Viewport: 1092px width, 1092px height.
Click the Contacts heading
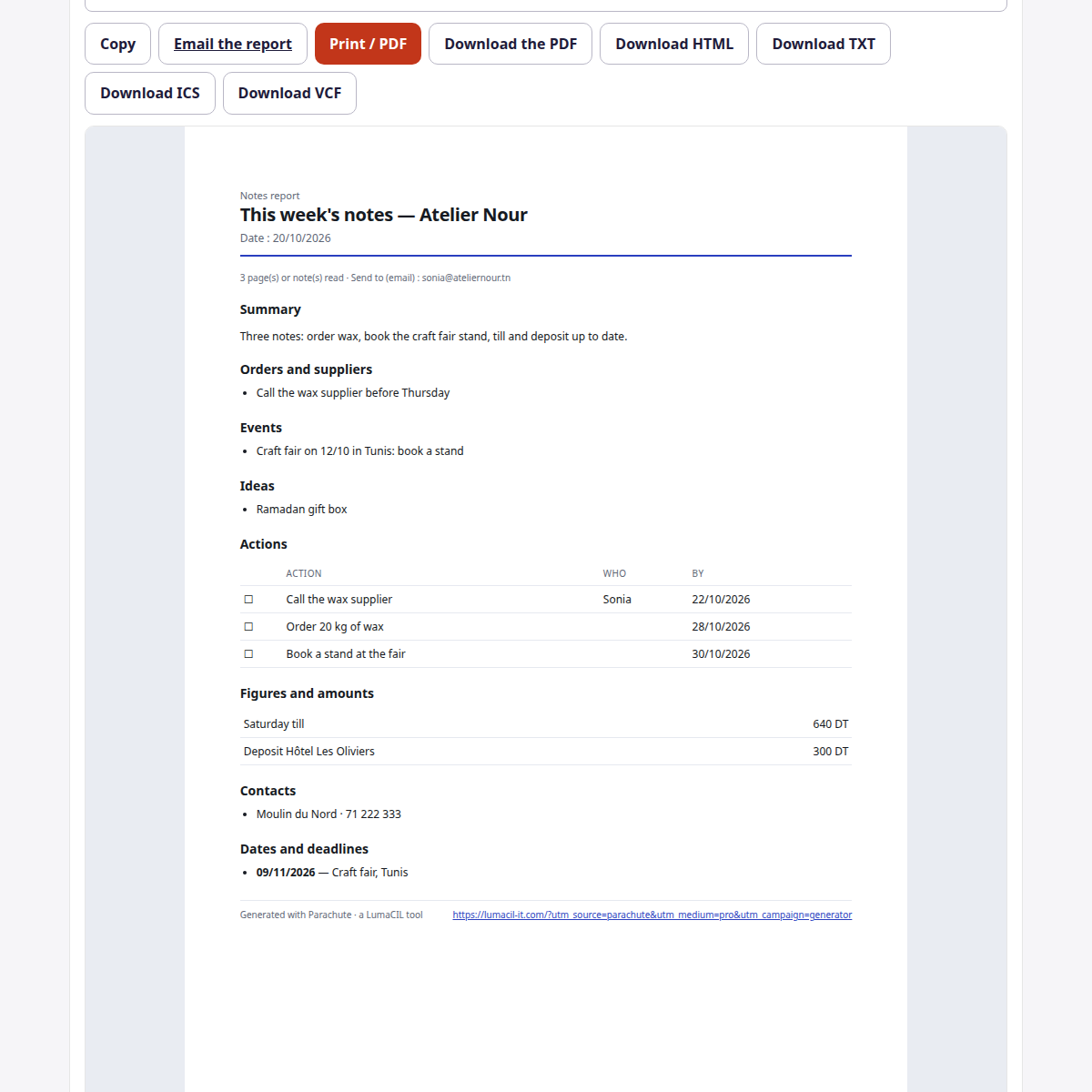268,791
